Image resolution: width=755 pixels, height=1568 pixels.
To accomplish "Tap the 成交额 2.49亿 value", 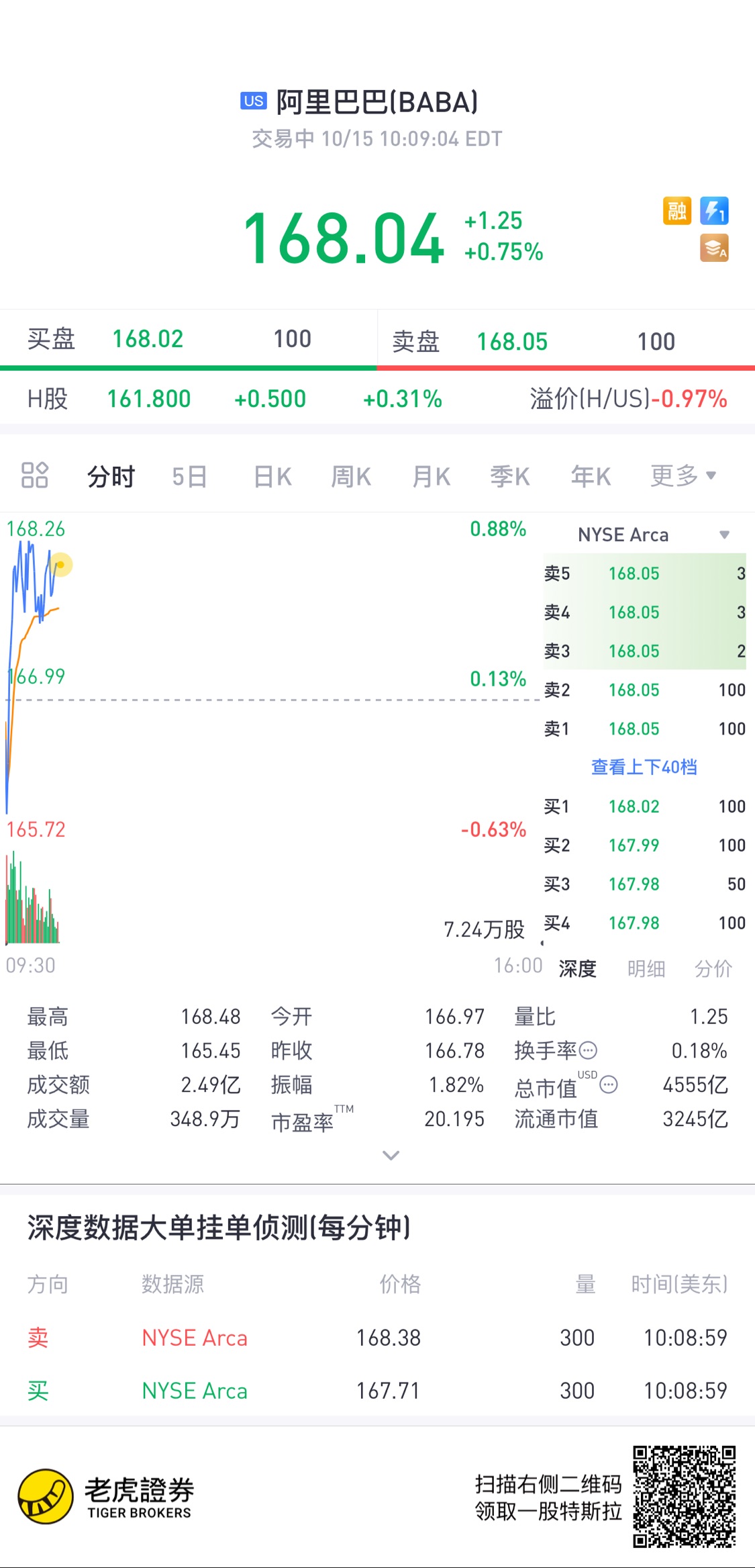I will (x=211, y=1085).
